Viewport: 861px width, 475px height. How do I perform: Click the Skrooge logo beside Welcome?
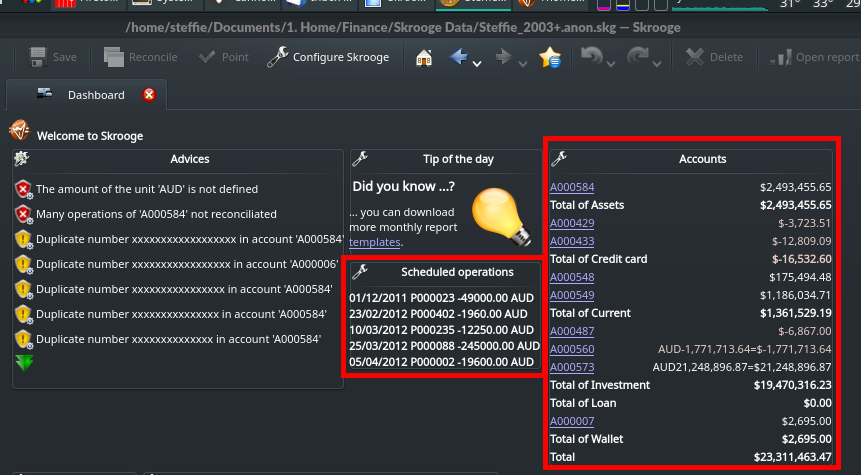click(x=19, y=130)
